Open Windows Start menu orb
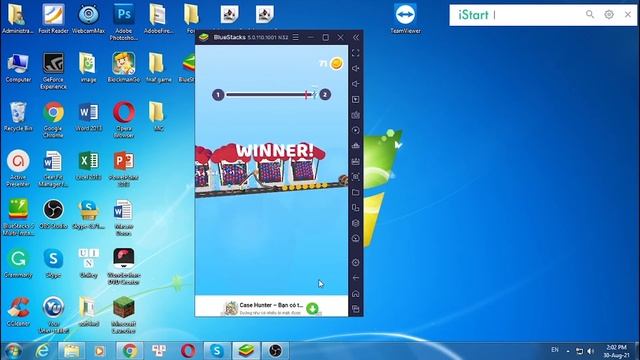 click(13, 351)
